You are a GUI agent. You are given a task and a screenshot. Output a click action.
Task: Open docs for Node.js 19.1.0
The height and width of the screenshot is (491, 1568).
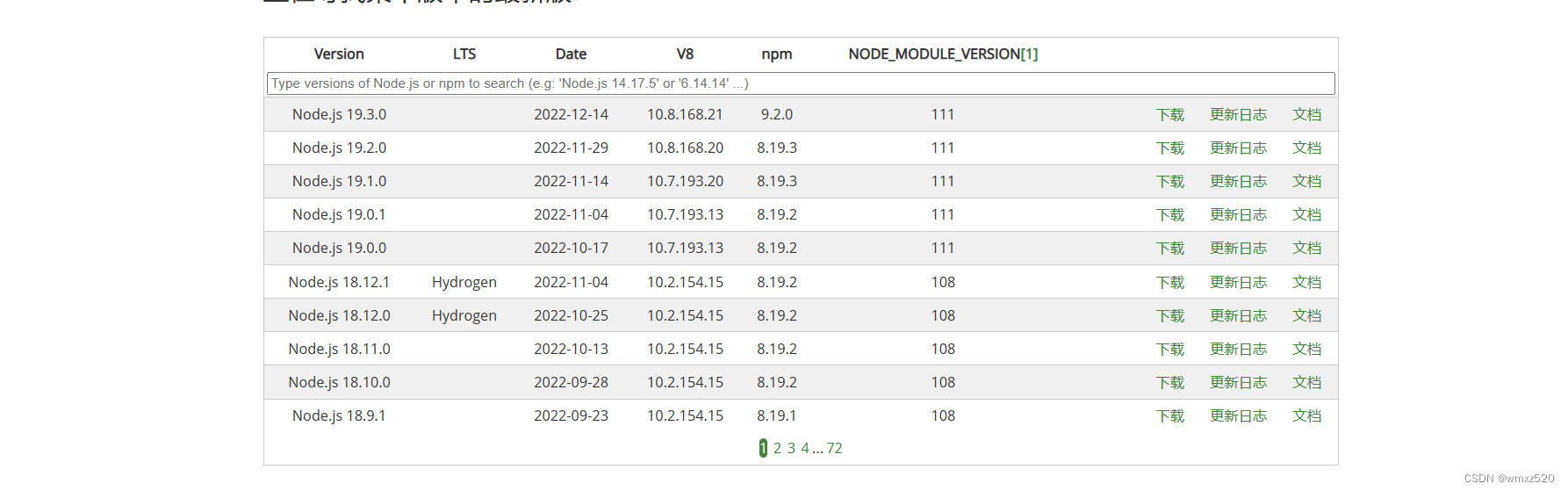1306,182
